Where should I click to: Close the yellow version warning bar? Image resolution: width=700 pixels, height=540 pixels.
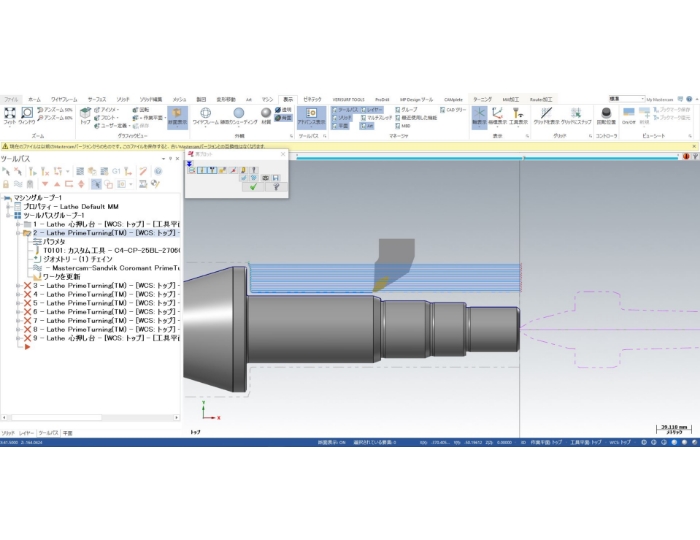[694, 146]
